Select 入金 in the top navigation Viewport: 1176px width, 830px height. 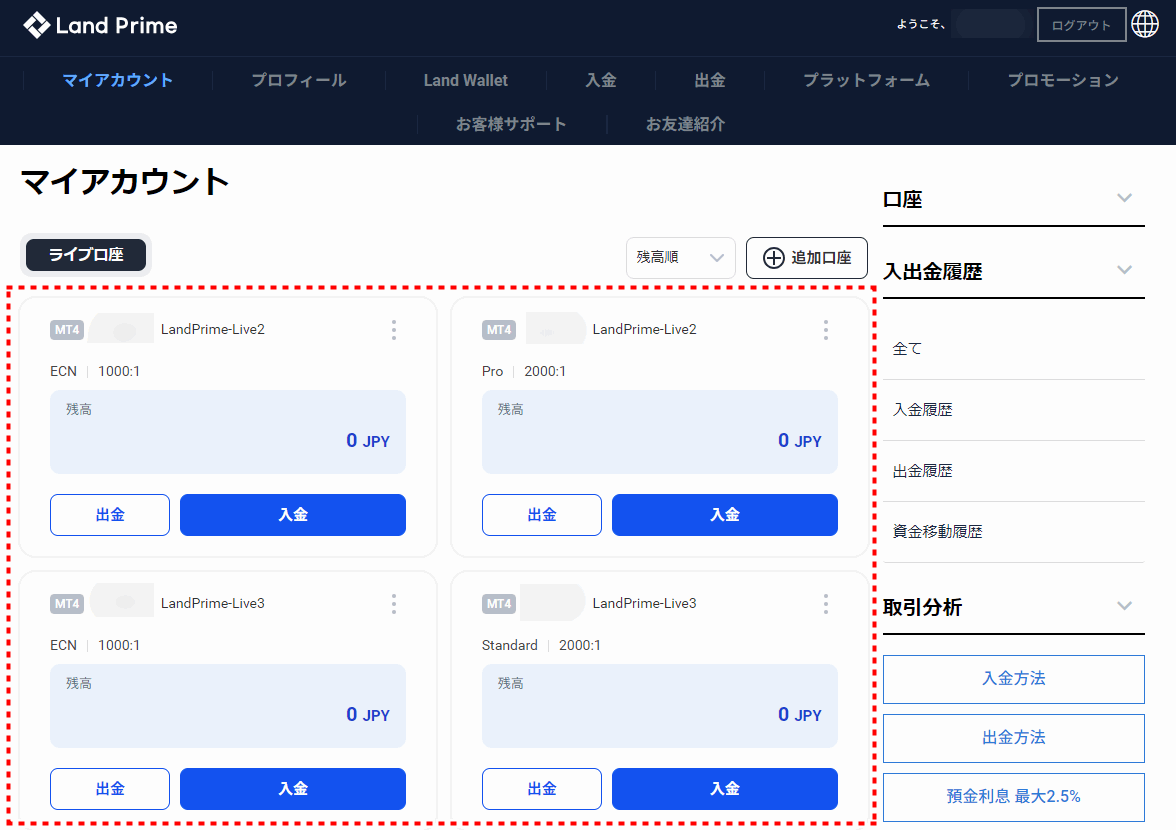coord(601,80)
